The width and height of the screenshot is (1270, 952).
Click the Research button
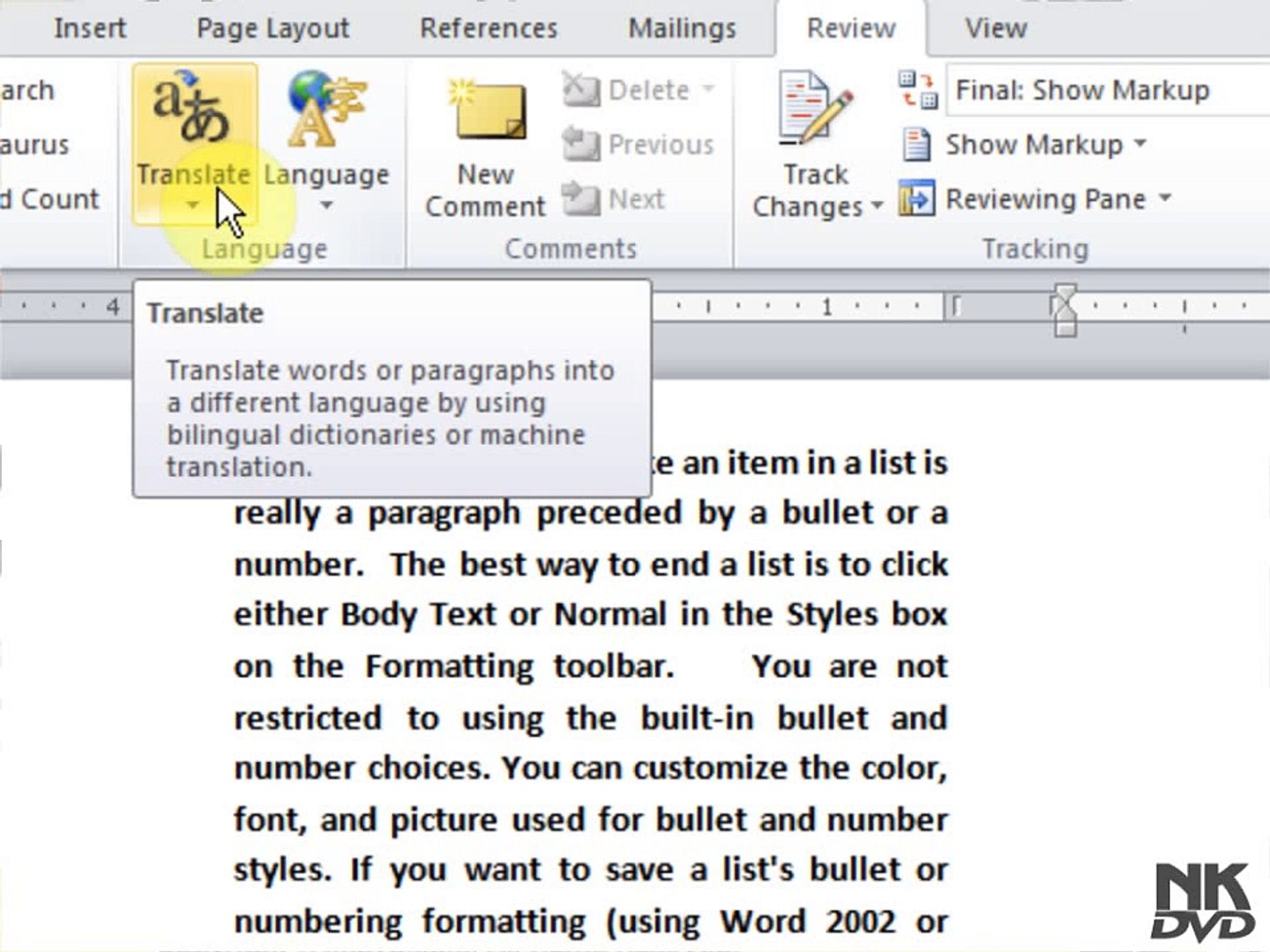(x=27, y=90)
